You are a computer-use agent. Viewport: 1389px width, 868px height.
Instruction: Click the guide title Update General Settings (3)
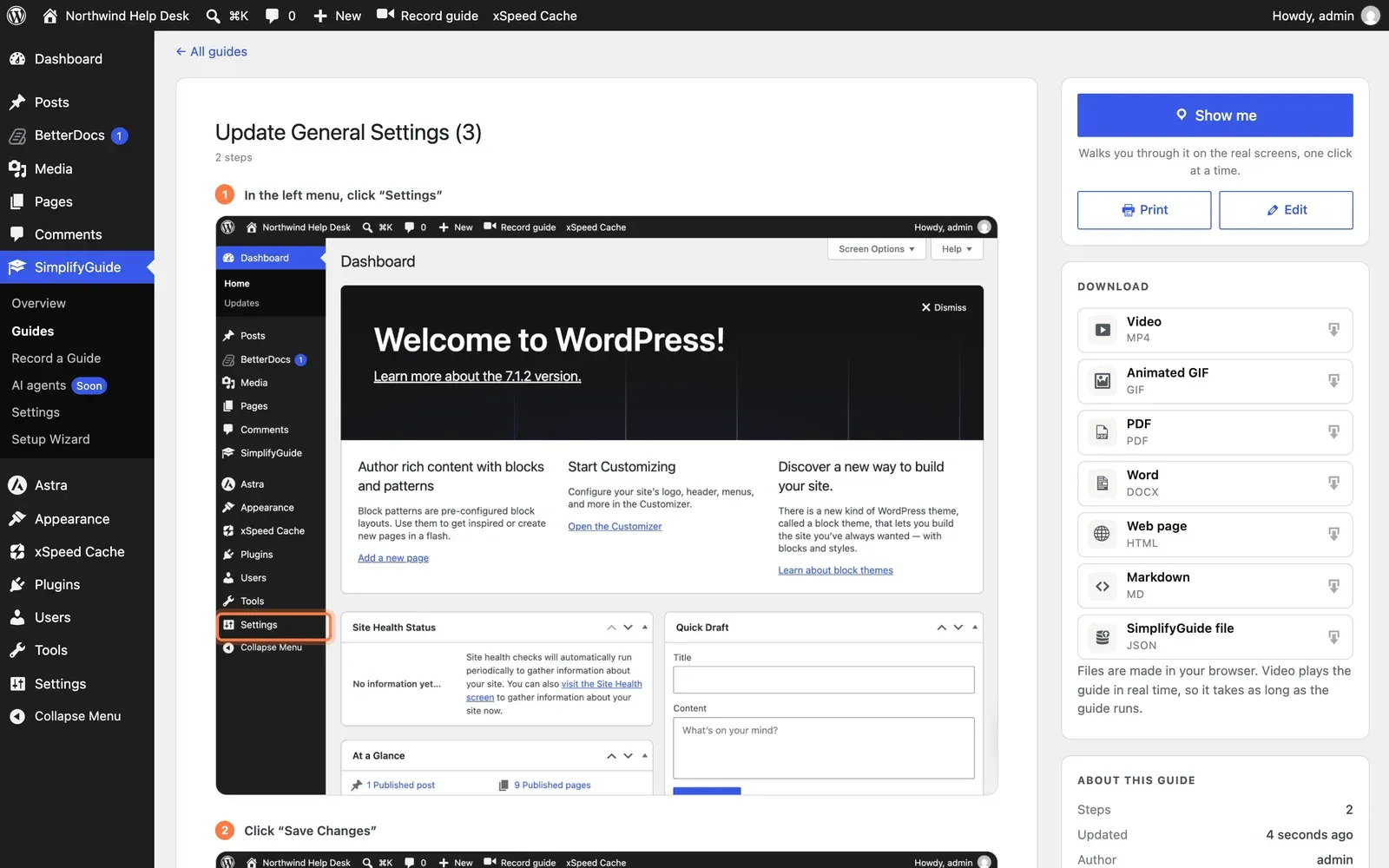[x=348, y=132]
